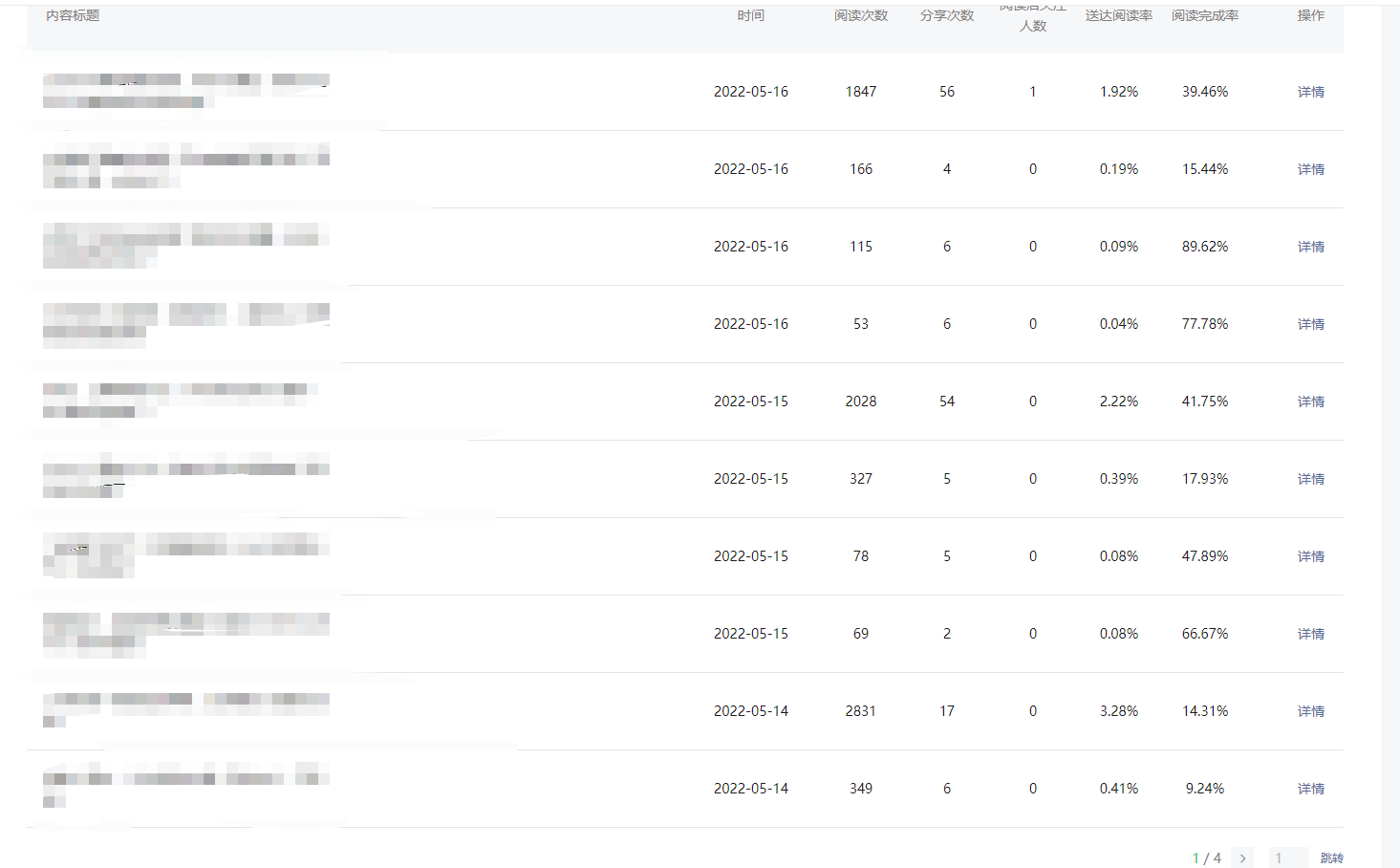This screenshot has width=1400, height=868.
Task: Click the blurred title in the 1847-reads row
Action: [x=186, y=91]
